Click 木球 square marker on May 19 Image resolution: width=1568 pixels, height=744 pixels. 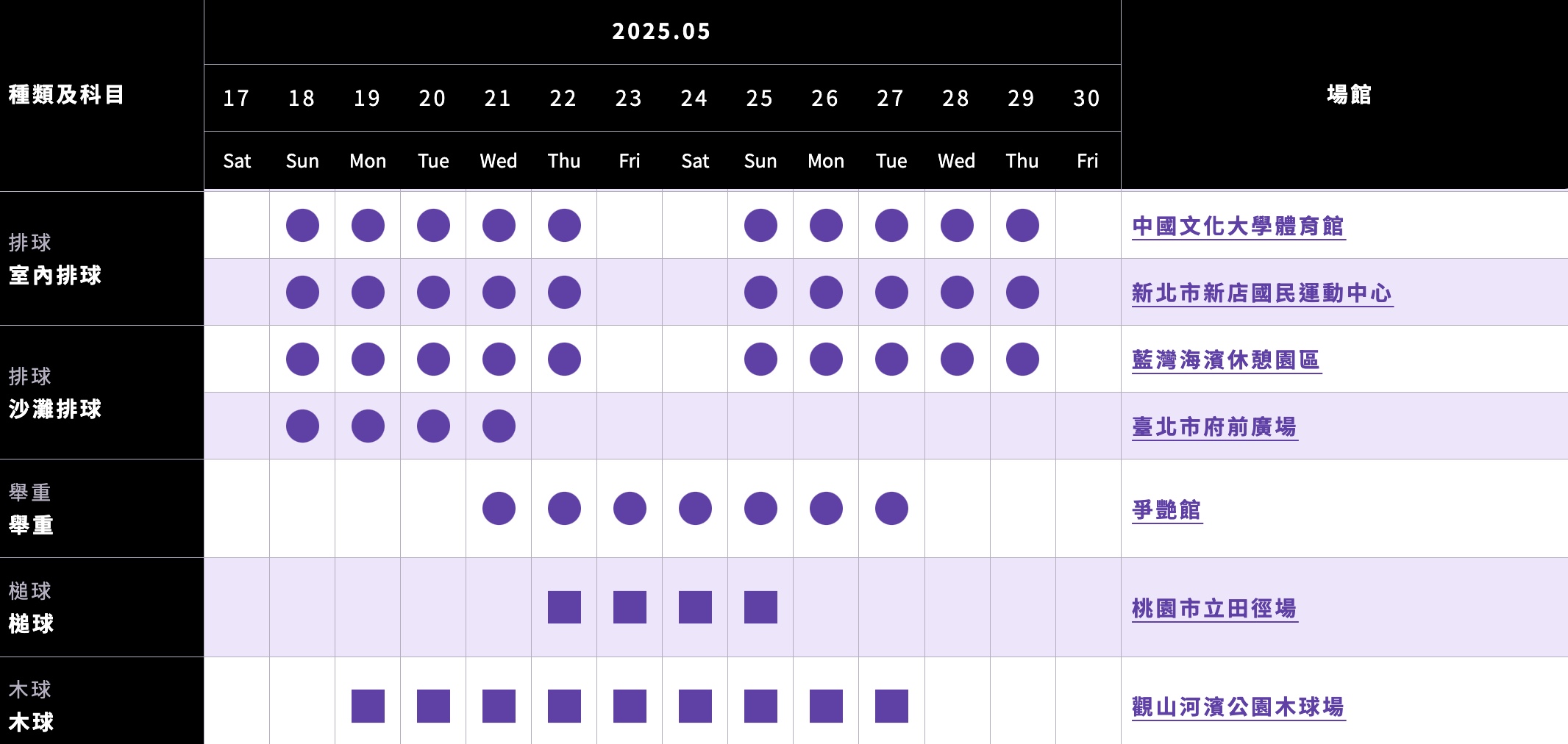(368, 706)
